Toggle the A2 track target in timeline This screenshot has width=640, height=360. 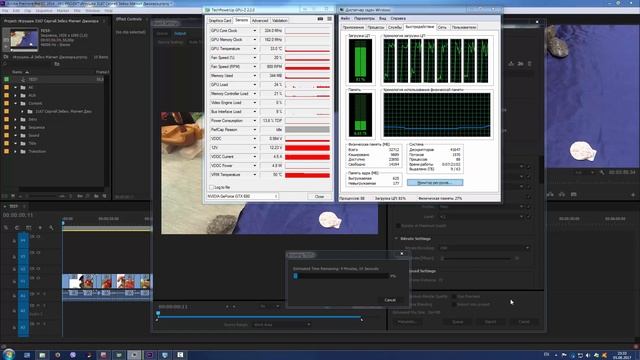(23, 311)
